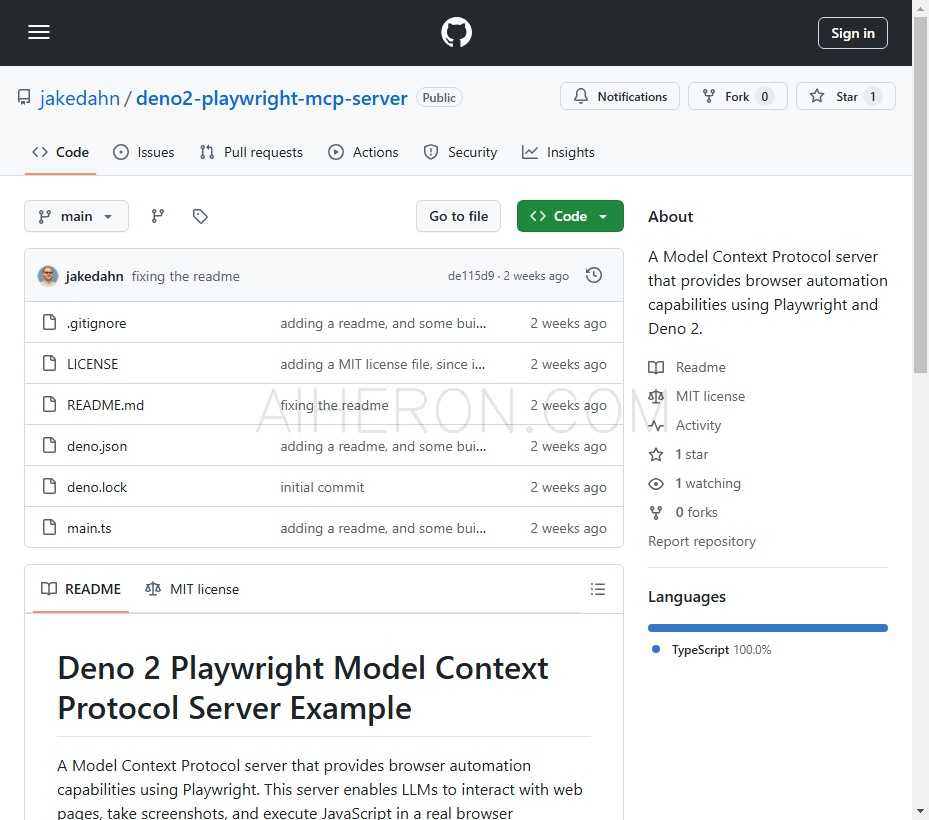
Task: Open the Security tab
Action: tap(460, 152)
